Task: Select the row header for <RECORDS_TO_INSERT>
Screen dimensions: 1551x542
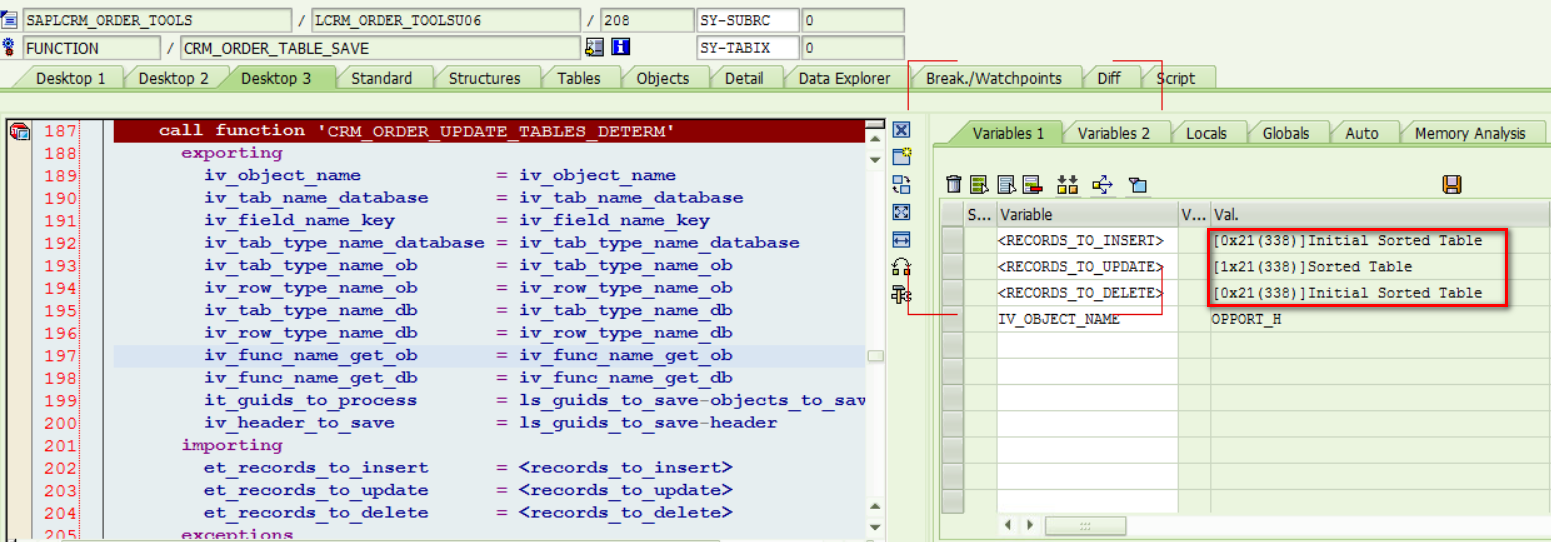Action: click(953, 240)
